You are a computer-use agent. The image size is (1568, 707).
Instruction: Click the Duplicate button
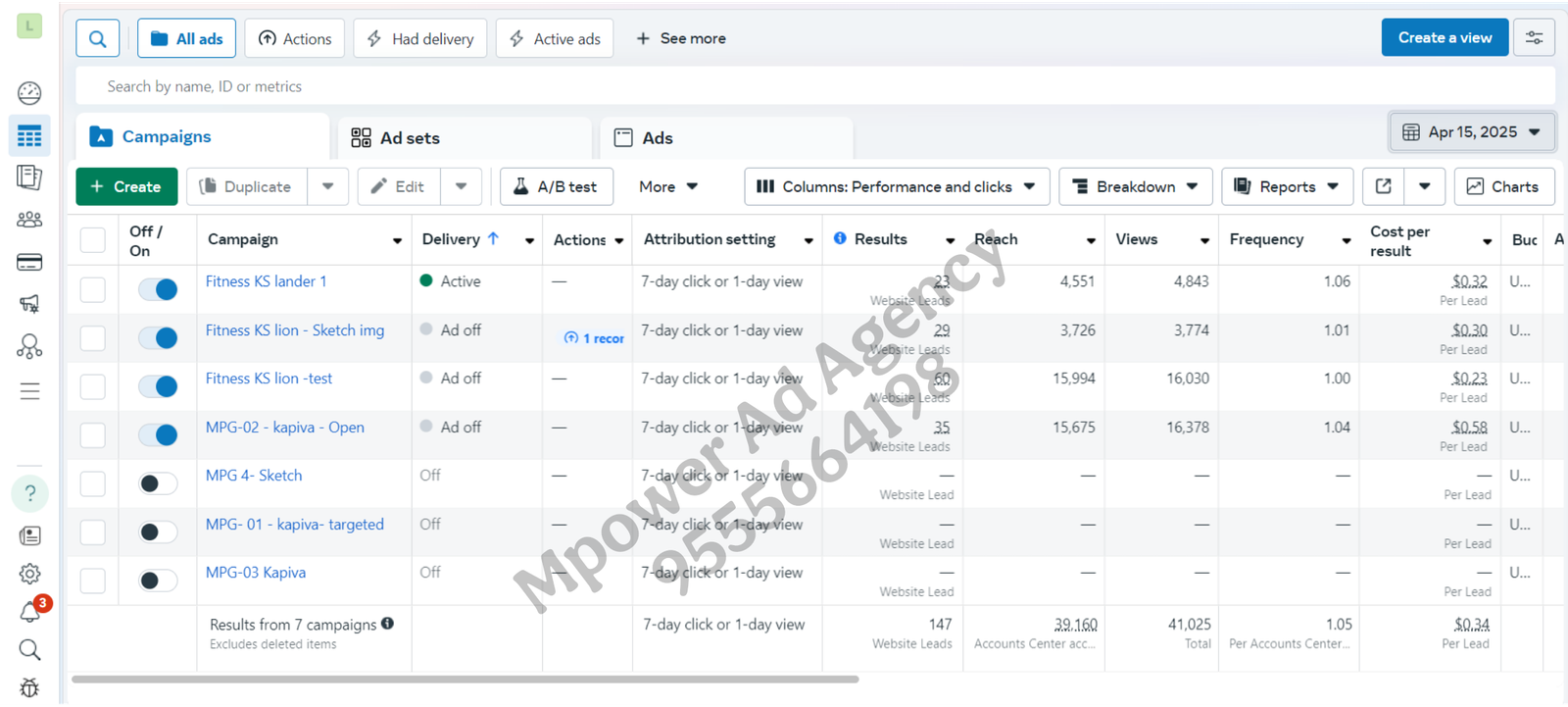point(246,186)
